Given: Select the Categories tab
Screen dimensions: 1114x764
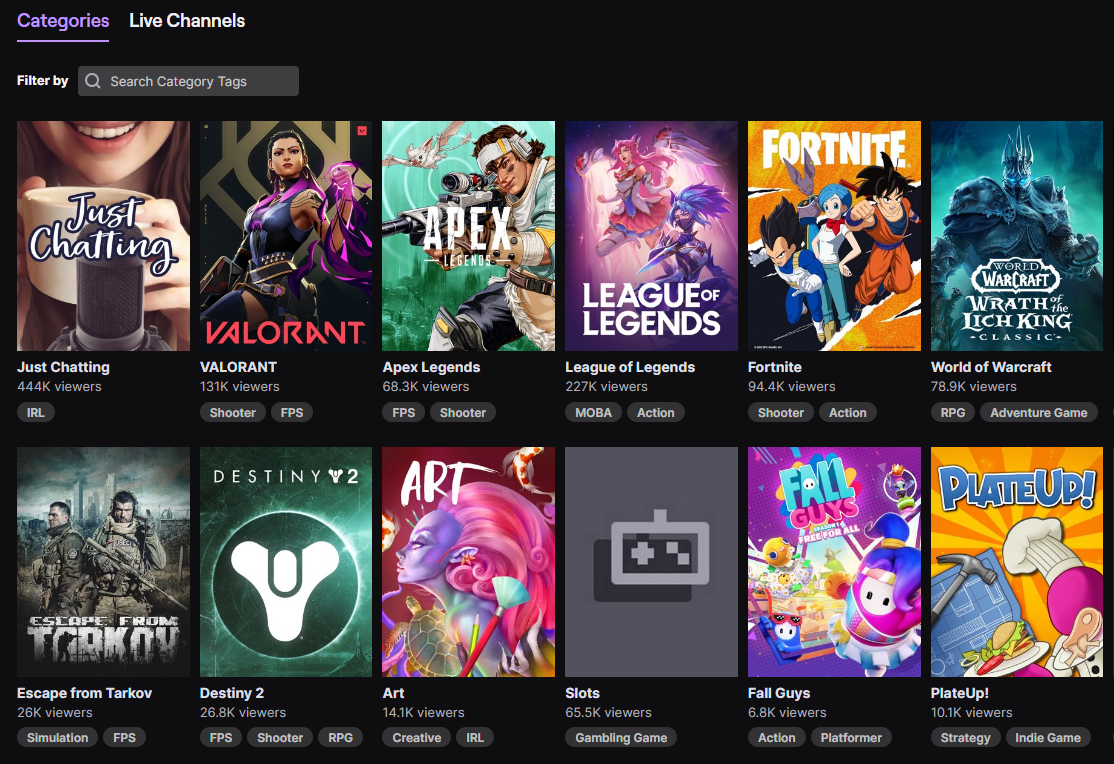Looking at the screenshot, I should coord(63,20).
